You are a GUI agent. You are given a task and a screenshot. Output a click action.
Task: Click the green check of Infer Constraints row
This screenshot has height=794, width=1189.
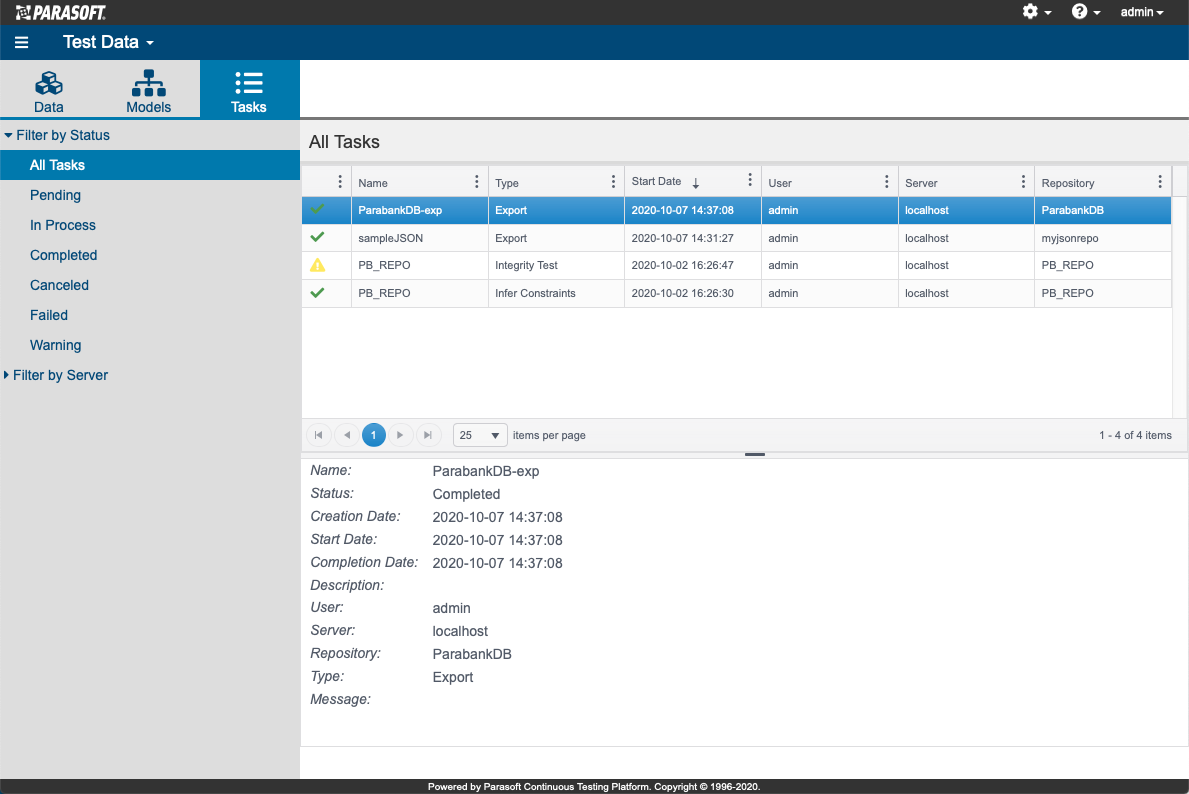(318, 293)
